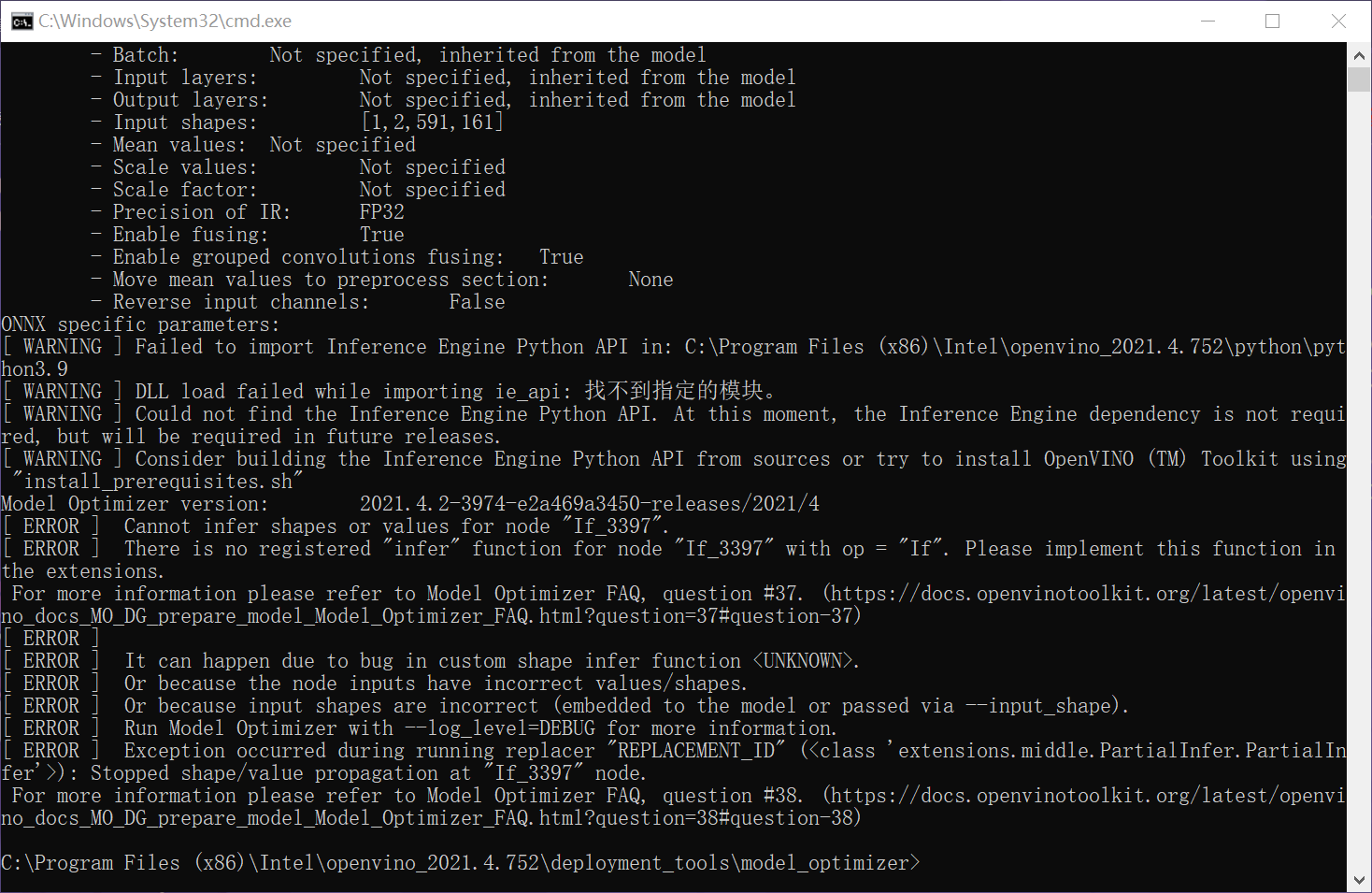Open the cmd.exe system menu icon
1372x893 pixels.
[x=21, y=21]
